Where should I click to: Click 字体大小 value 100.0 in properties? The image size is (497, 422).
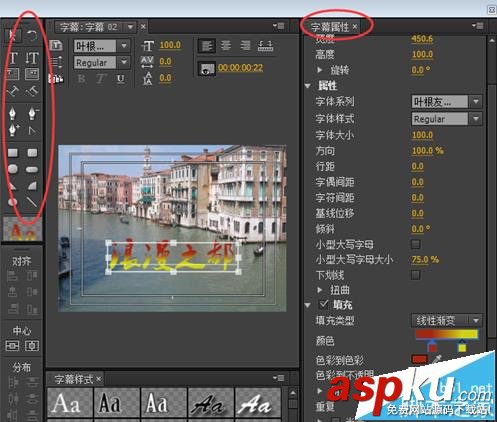[x=422, y=135]
